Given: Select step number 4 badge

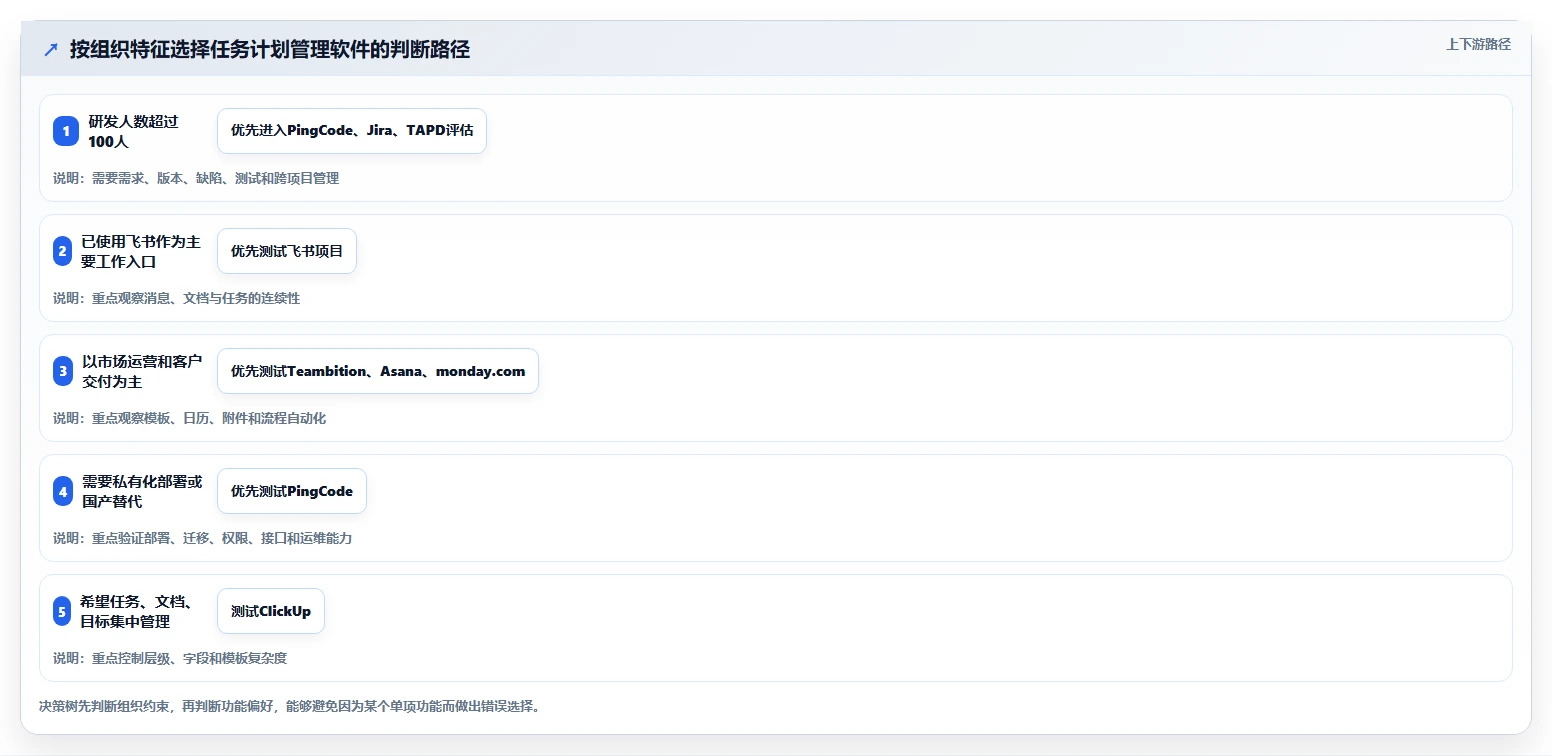Looking at the screenshot, I should pyautogui.click(x=63, y=491).
